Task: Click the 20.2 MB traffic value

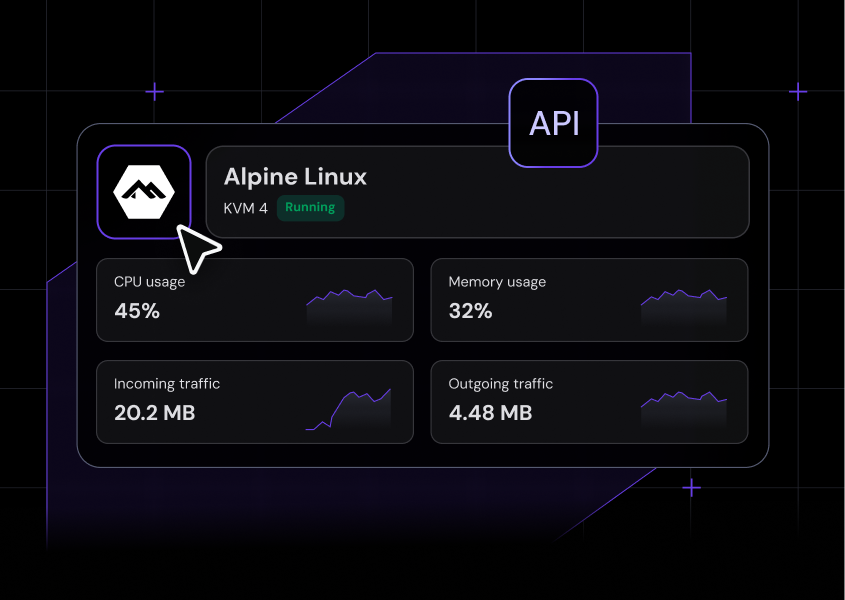Action: (x=153, y=413)
